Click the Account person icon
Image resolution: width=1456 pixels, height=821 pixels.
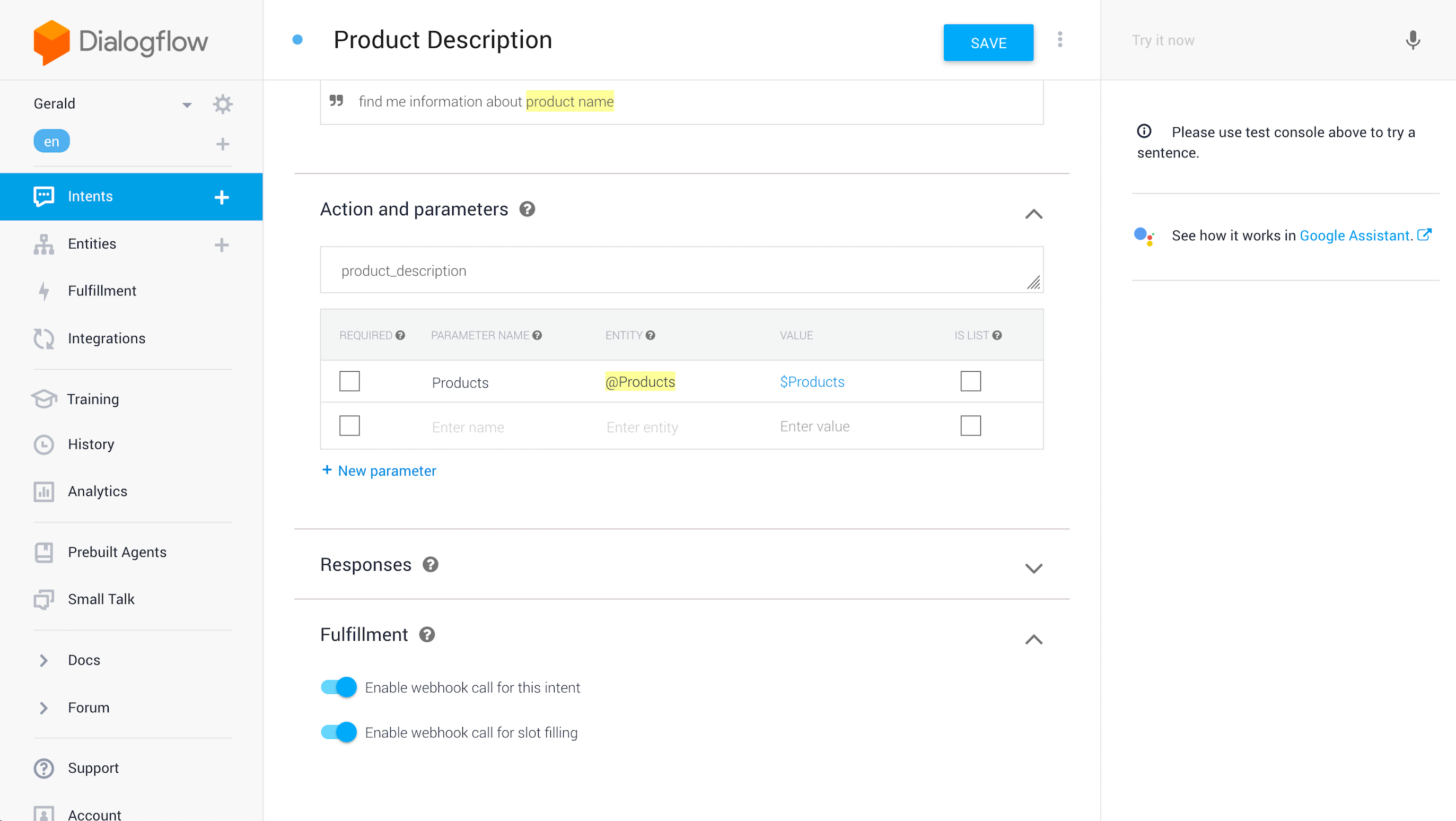click(43, 814)
